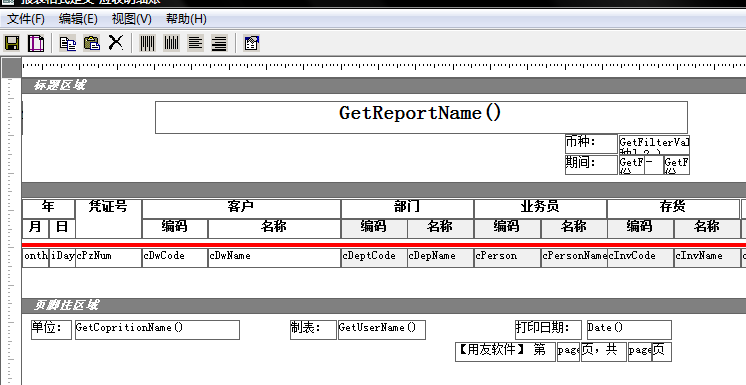
Task: Select the 部门 group header cell
Action: click(x=407, y=208)
